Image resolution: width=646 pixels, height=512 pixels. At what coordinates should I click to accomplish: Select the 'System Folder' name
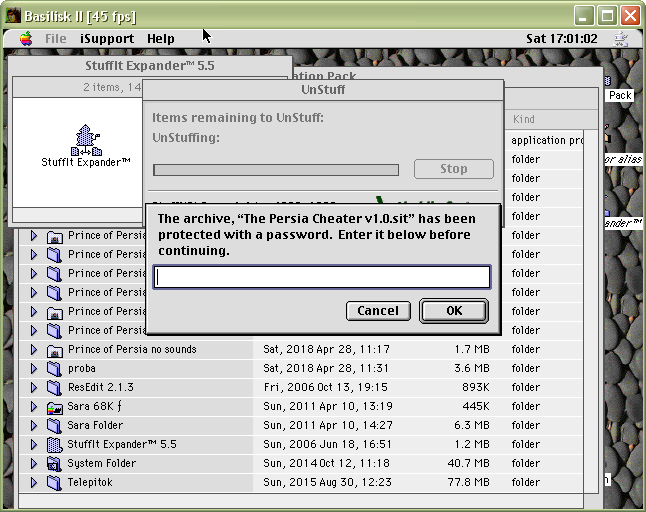click(x=101, y=463)
